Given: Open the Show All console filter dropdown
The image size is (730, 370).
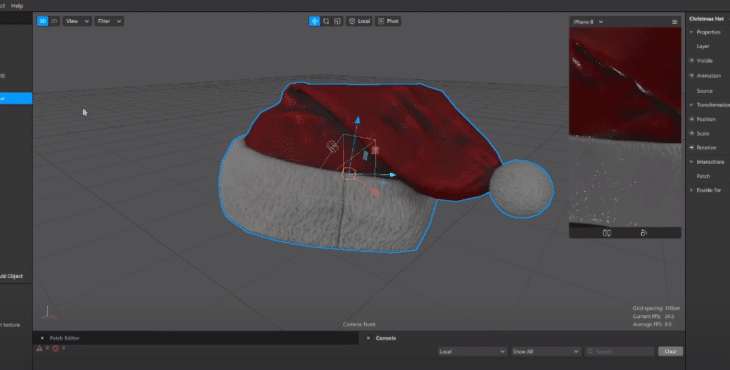Looking at the screenshot, I should 546,351.
